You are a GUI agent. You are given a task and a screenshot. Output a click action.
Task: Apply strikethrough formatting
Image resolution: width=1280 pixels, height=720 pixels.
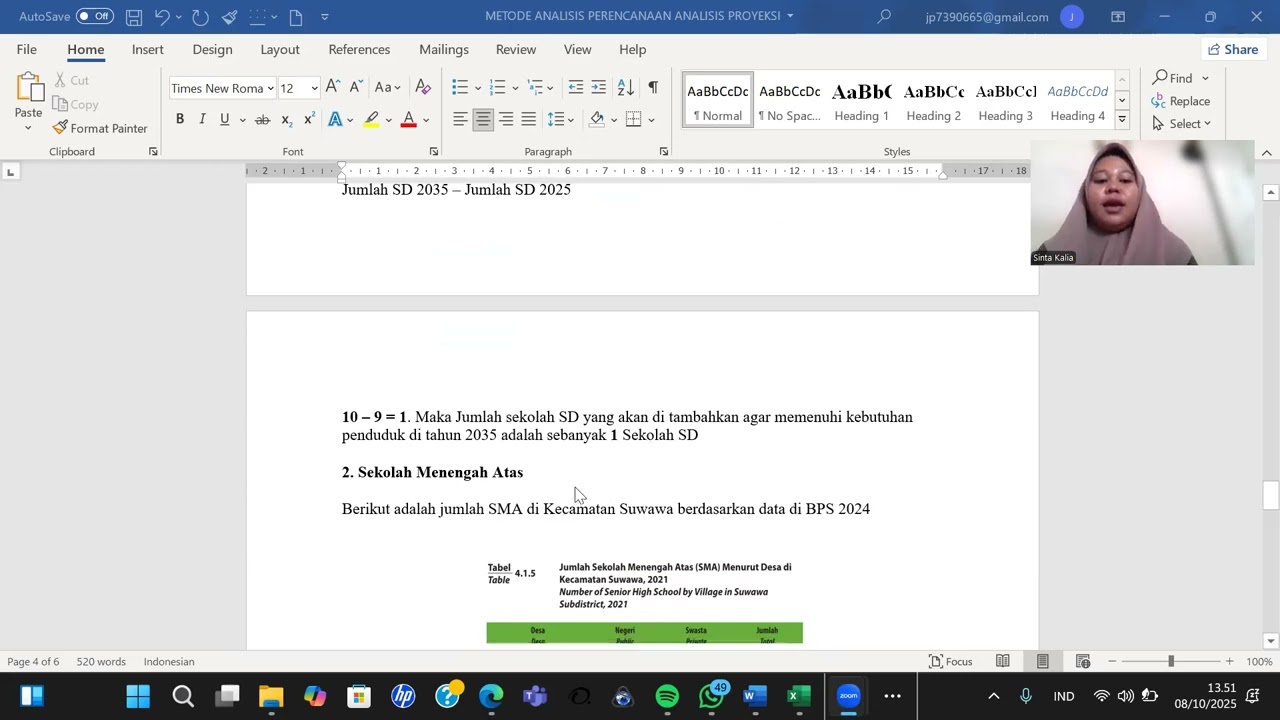262,120
